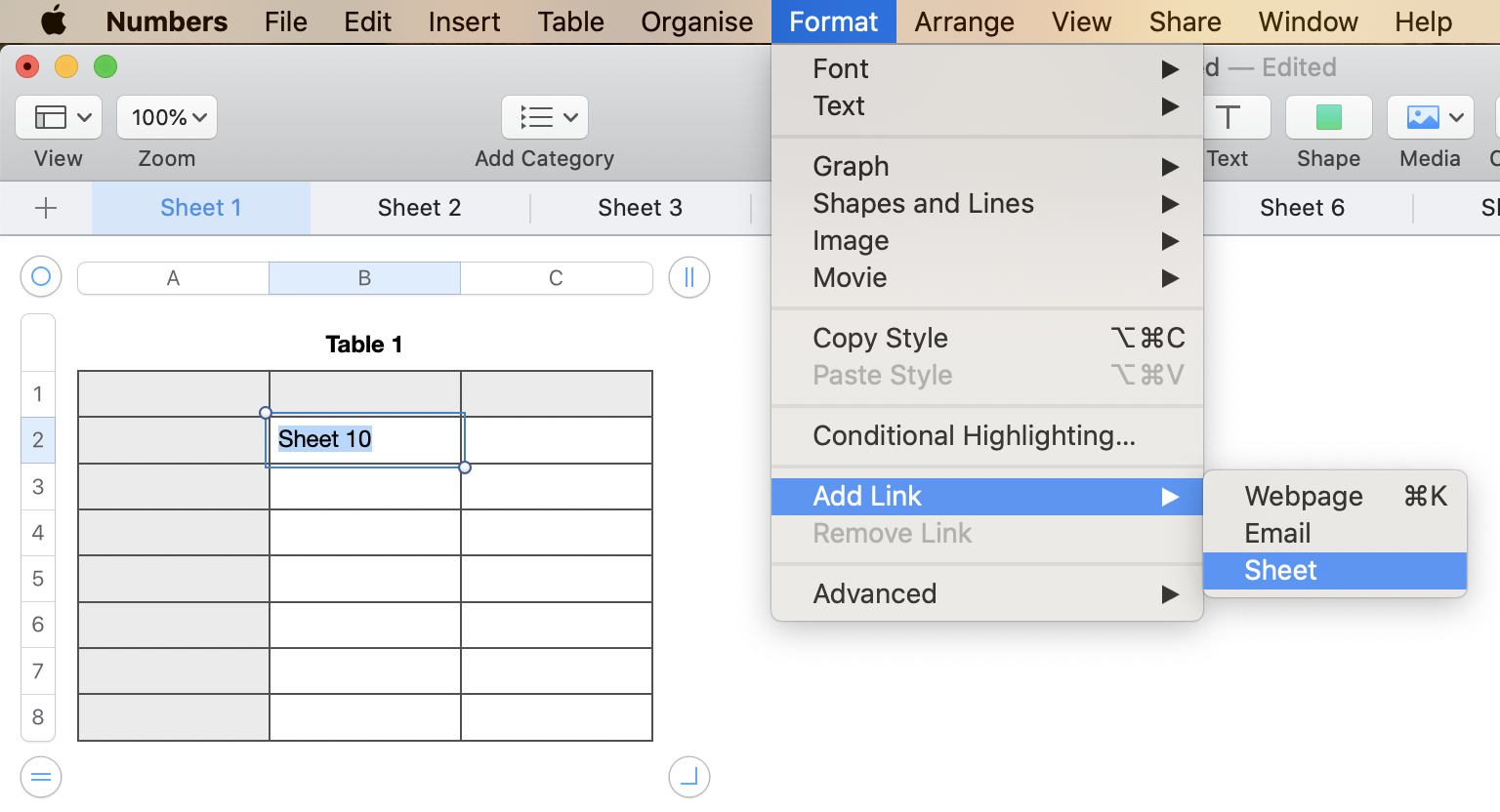Open the 100% zoom dropdown
This screenshot has height=812, width=1500.
tap(167, 118)
